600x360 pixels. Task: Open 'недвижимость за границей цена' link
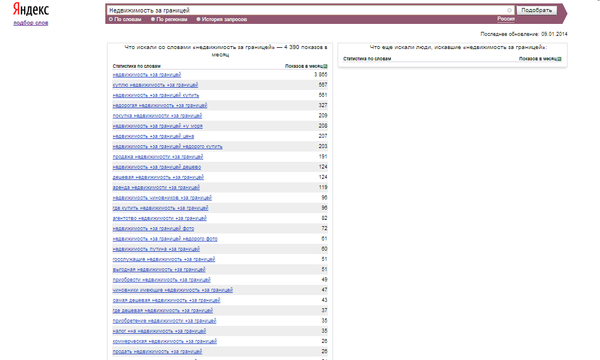point(153,136)
